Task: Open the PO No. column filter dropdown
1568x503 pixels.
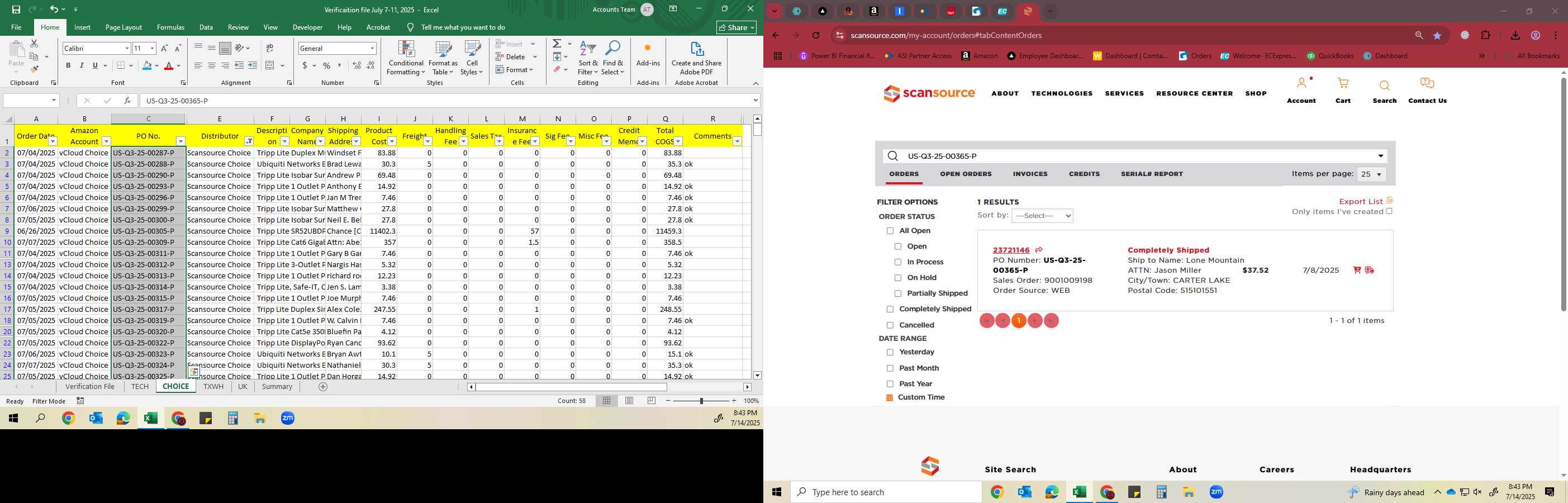Action: [x=180, y=141]
